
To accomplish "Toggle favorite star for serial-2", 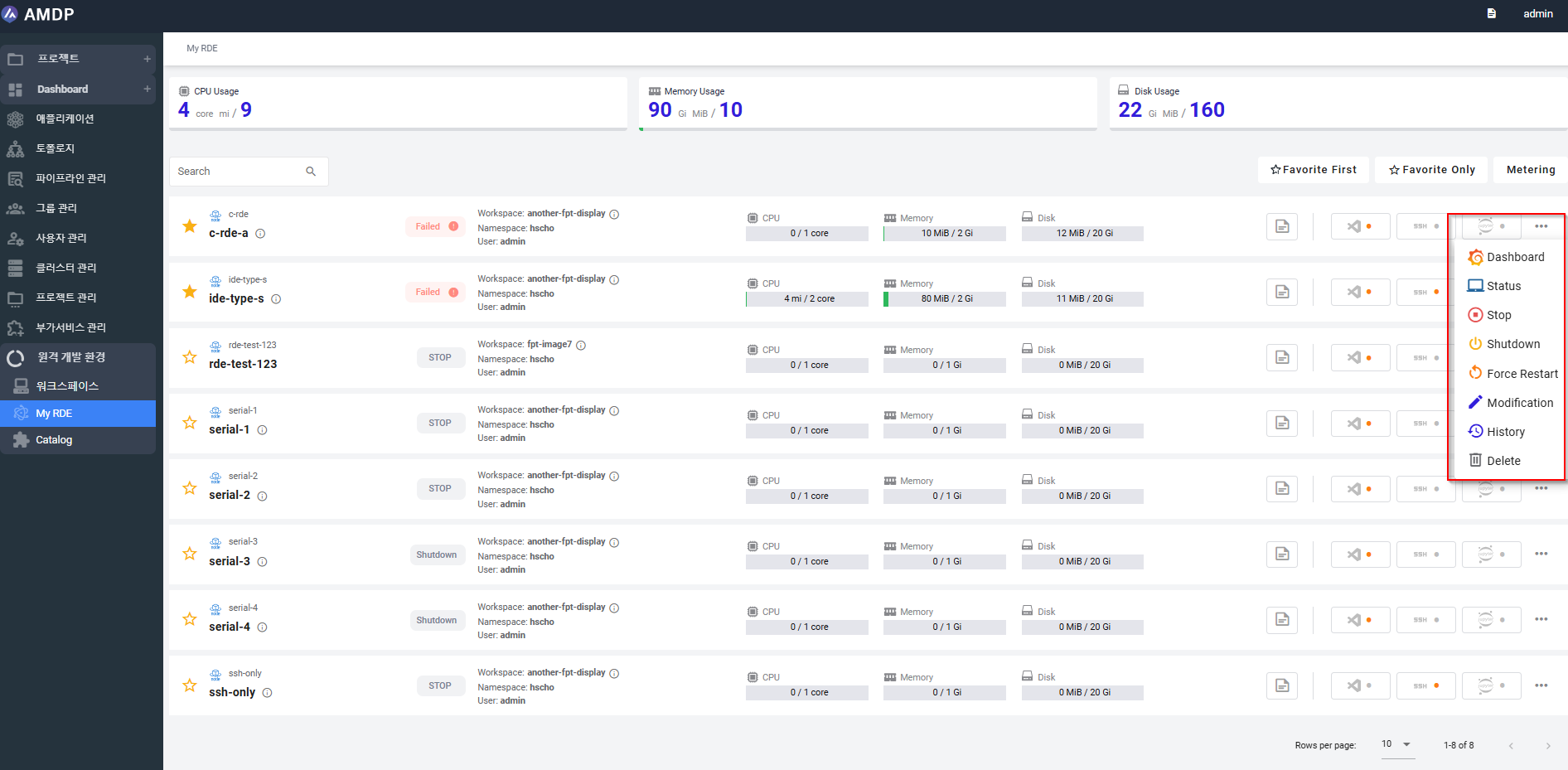I will [190, 488].
